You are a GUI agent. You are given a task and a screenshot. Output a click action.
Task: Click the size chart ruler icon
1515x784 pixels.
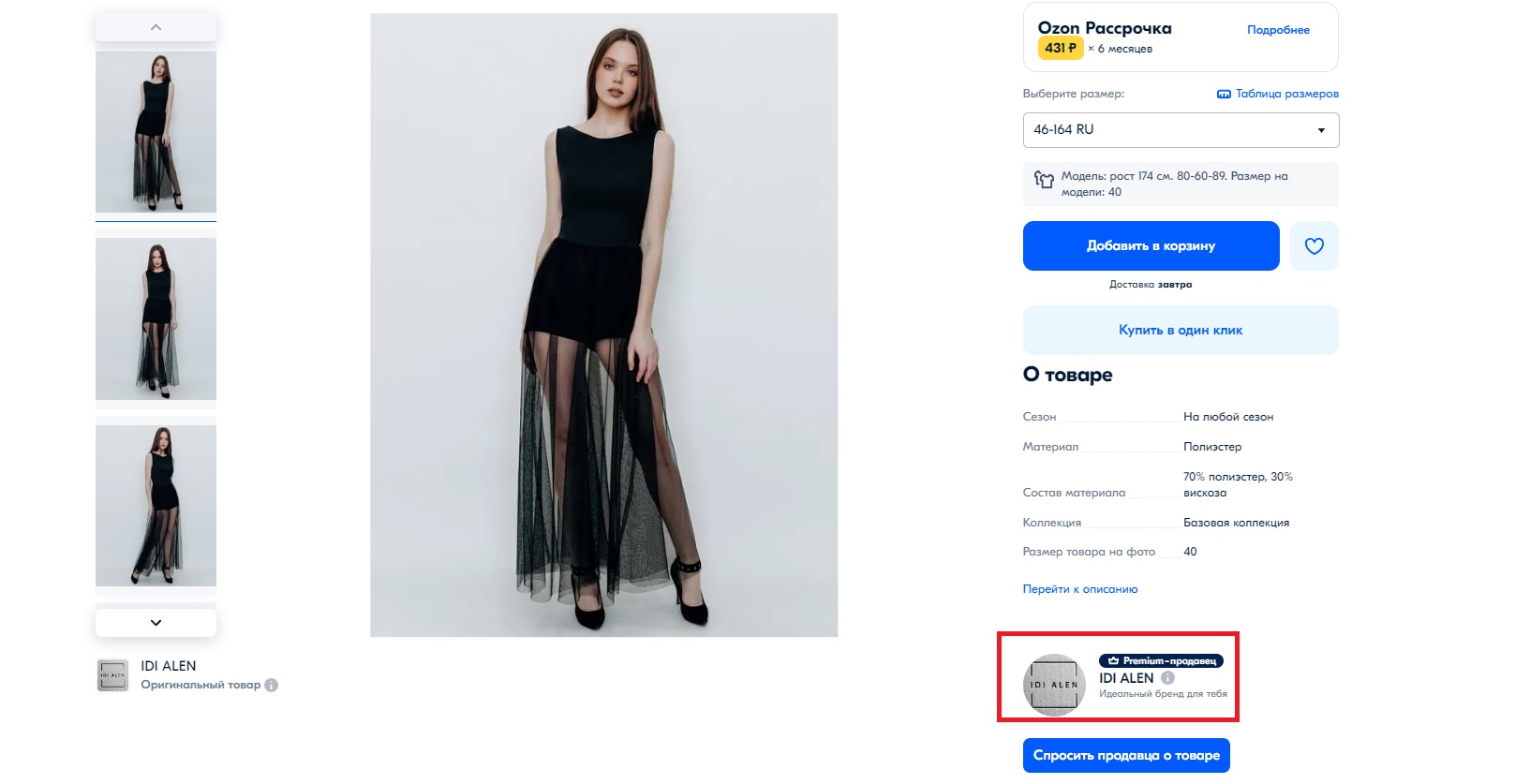click(x=1224, y=94)
